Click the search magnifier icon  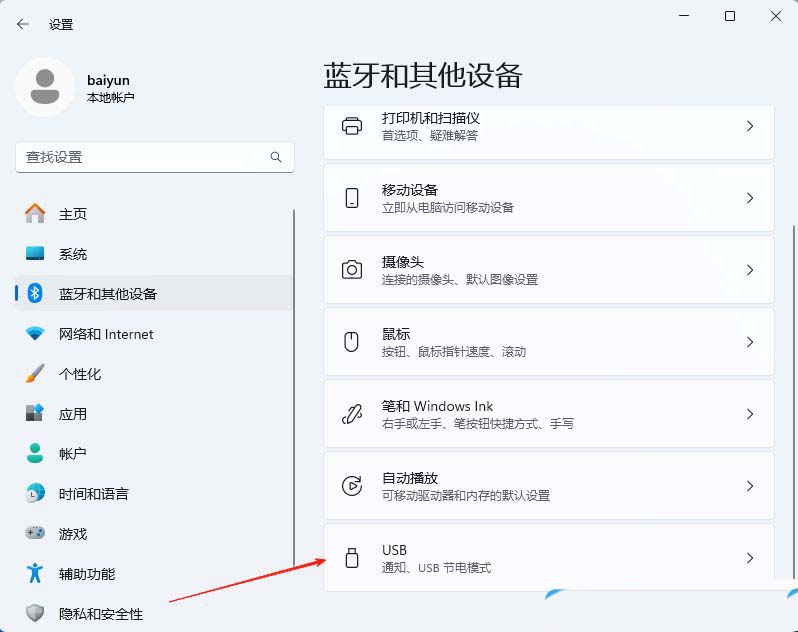coord(276,157)
